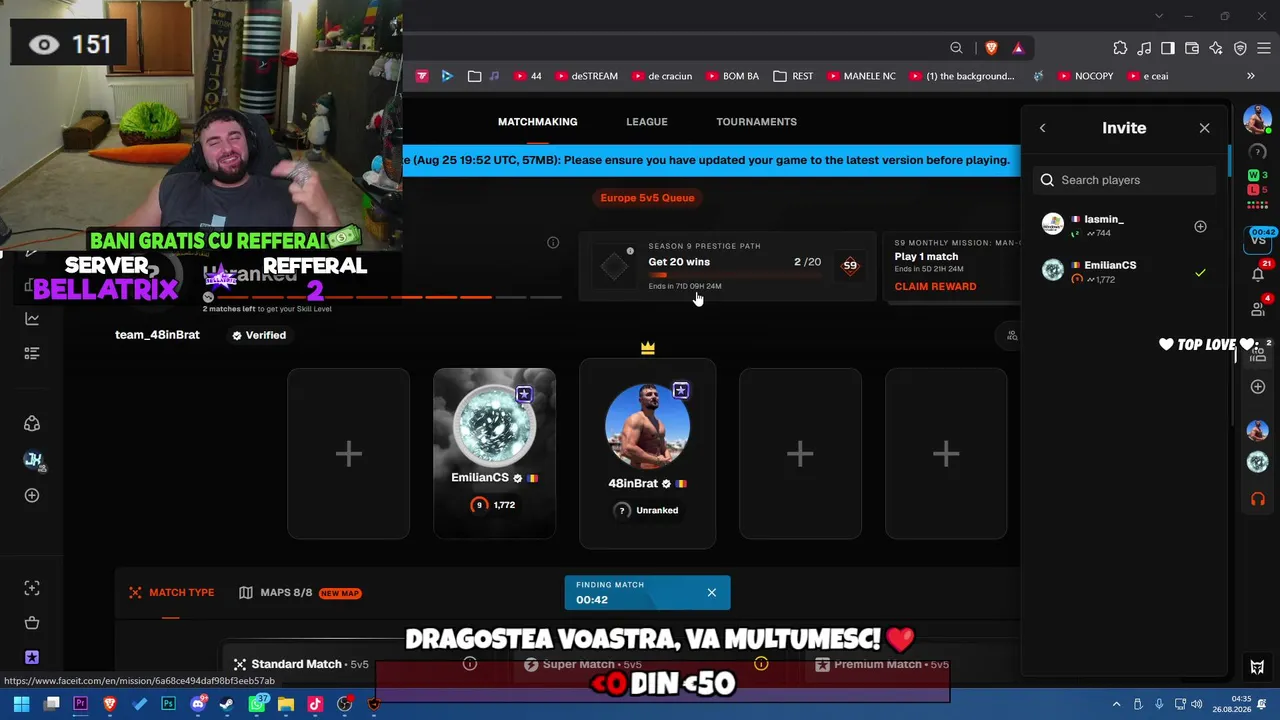The width and height of the screenshot is (1280, 720).
Task: Click the Europe 5v5 Queue button
Action: [647, 198]
